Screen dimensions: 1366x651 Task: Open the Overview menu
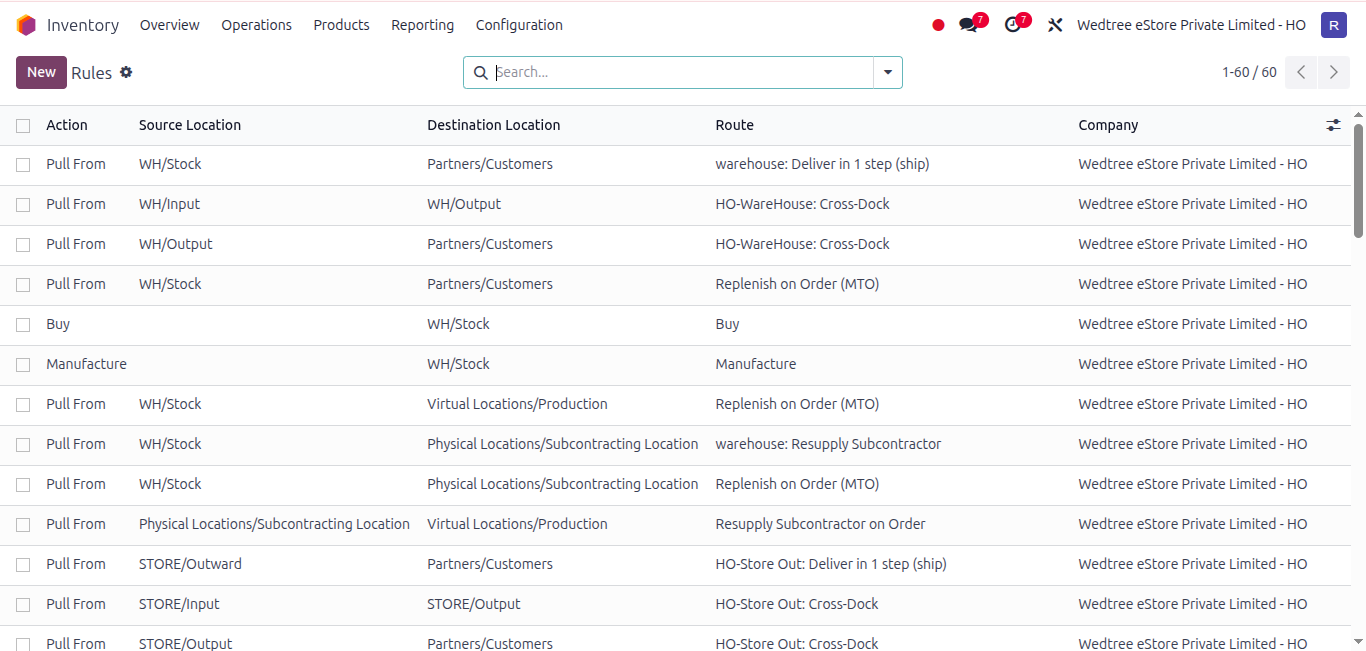coord(170,25)
